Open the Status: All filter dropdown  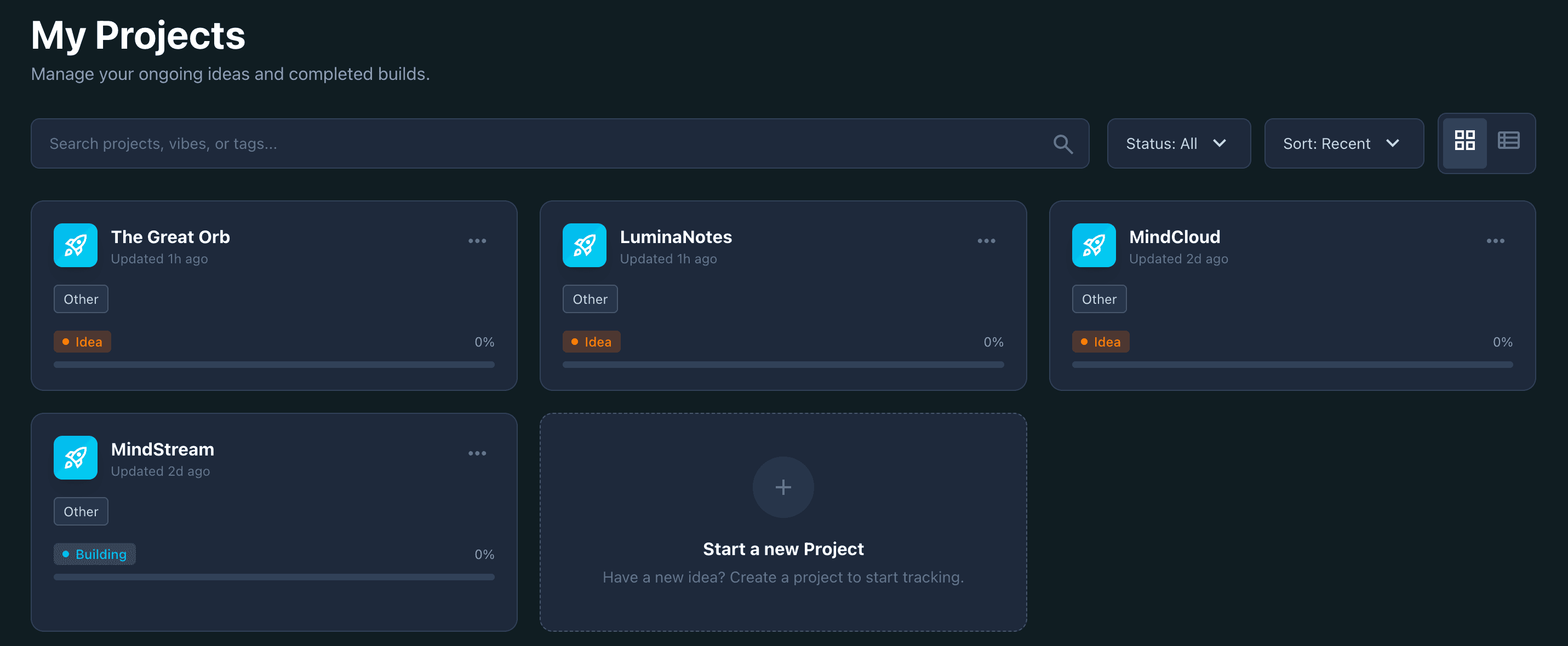(x=1178, y=143)
